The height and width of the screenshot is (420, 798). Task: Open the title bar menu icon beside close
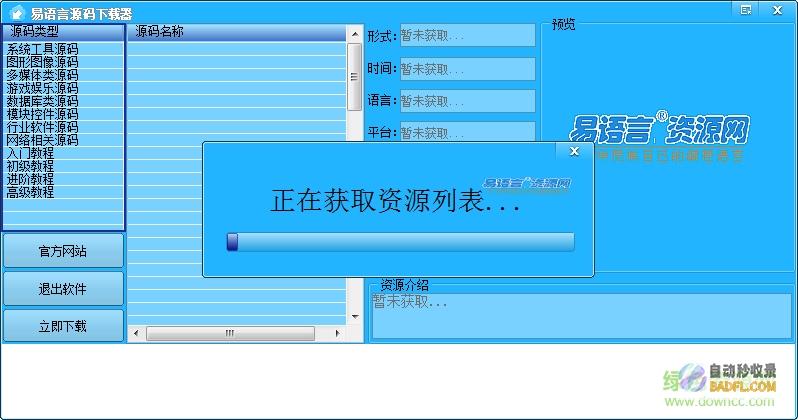pyautogui.click(x=746, y=10)
